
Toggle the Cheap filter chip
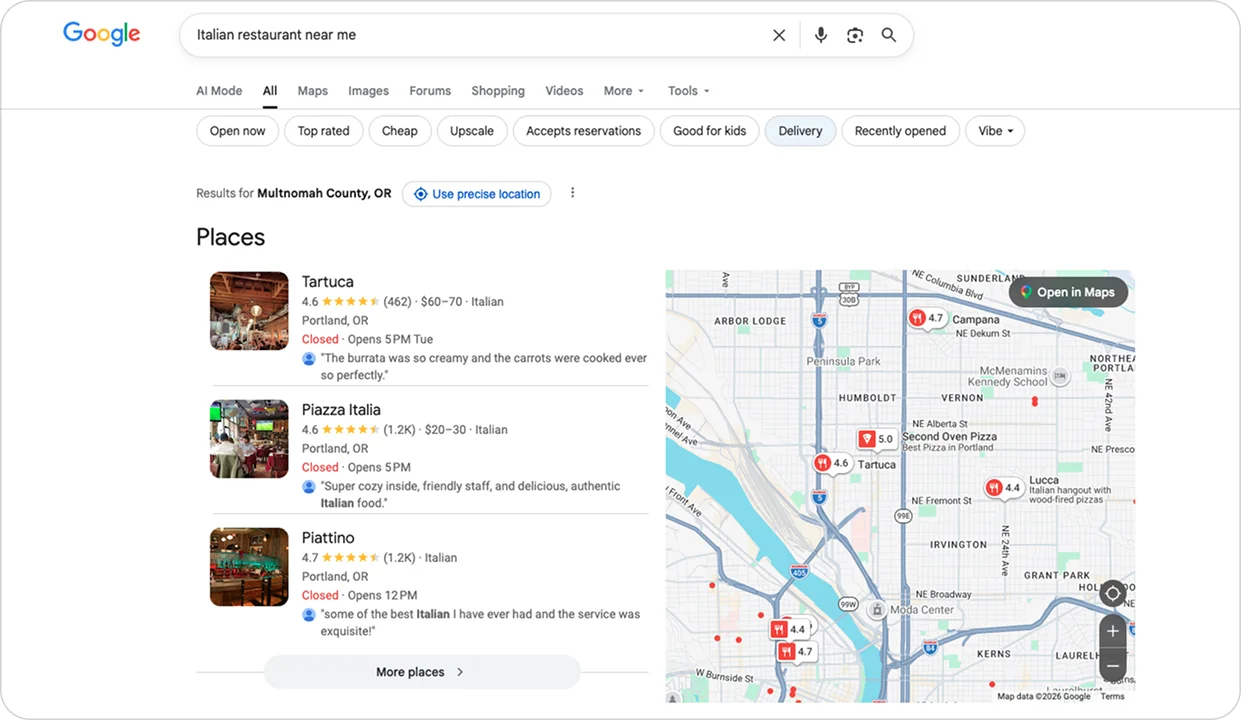pos(400,131)
